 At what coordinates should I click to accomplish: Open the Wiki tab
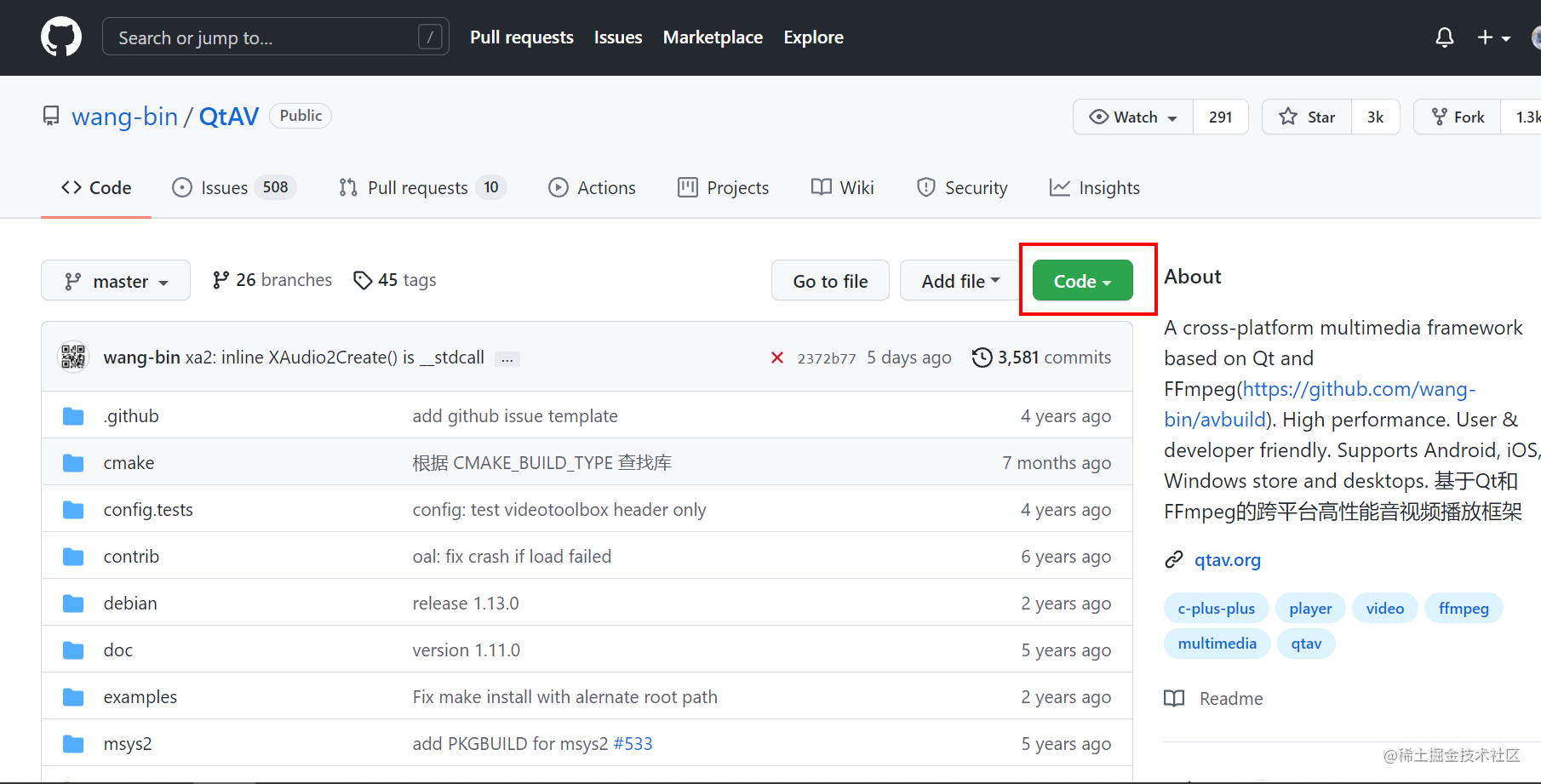(x=843, y=188)
